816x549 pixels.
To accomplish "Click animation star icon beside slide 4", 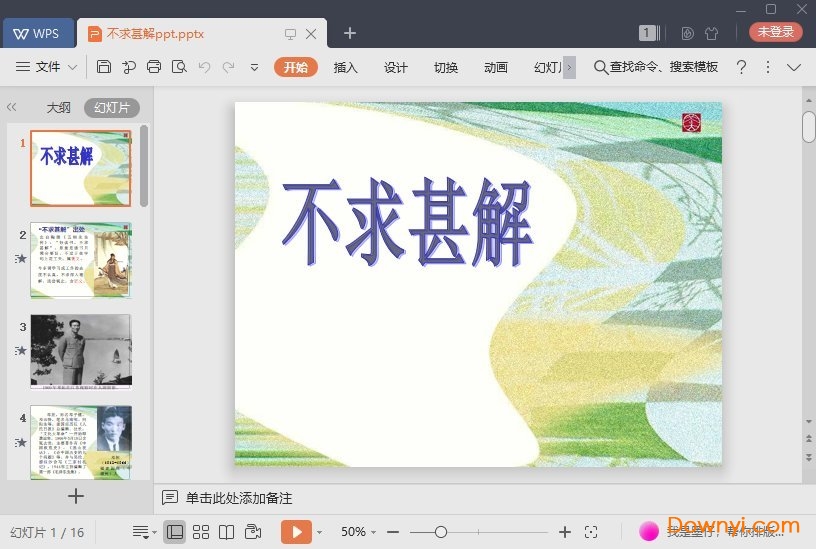I will click(20, 442).
